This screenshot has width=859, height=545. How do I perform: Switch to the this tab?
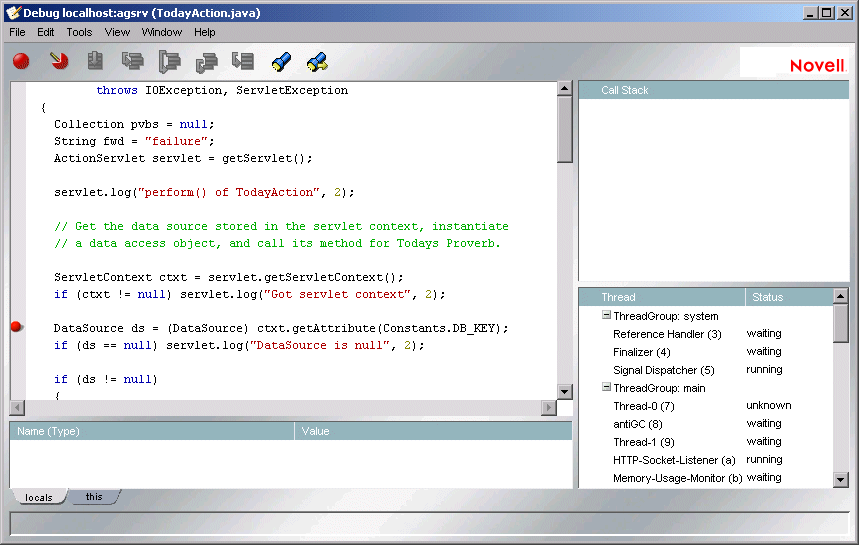point(94,496)
